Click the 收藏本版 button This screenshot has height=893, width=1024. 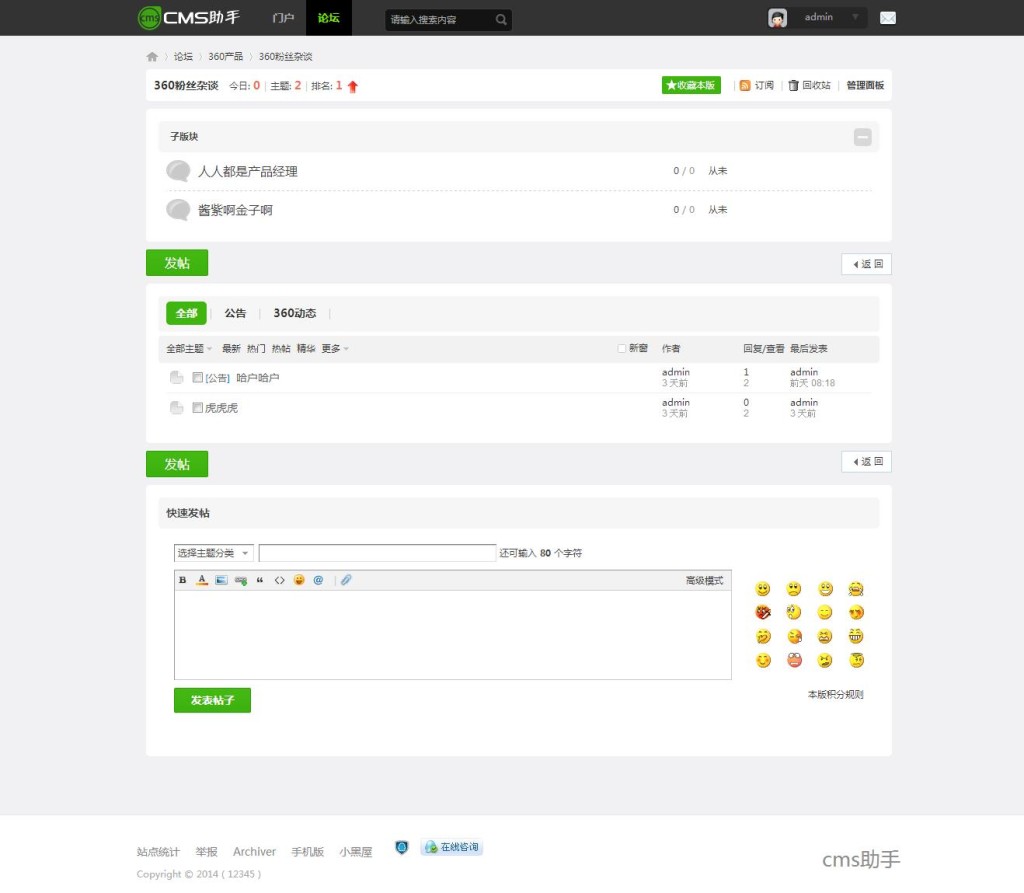click(x=691, y=86)
